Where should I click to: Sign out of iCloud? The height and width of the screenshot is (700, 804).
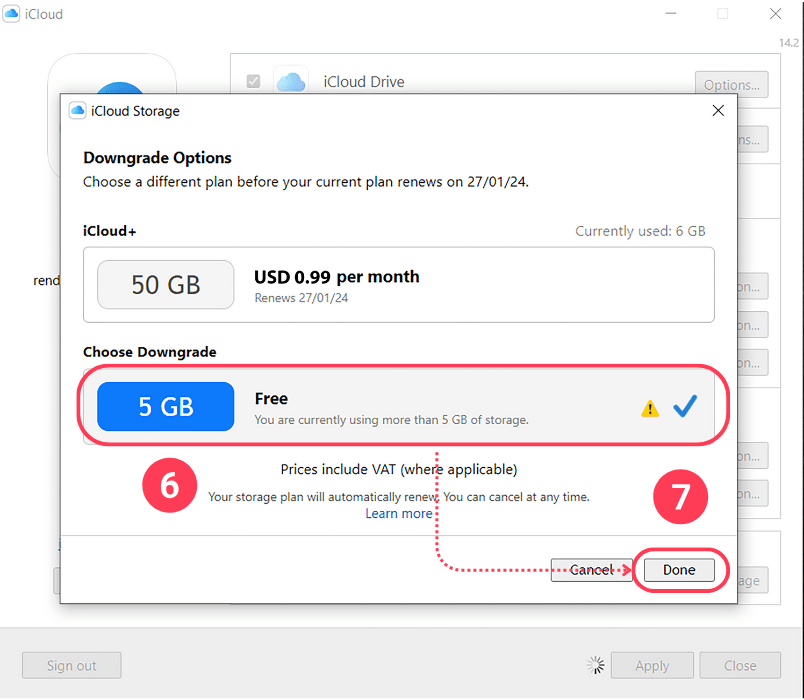point(71,665)
